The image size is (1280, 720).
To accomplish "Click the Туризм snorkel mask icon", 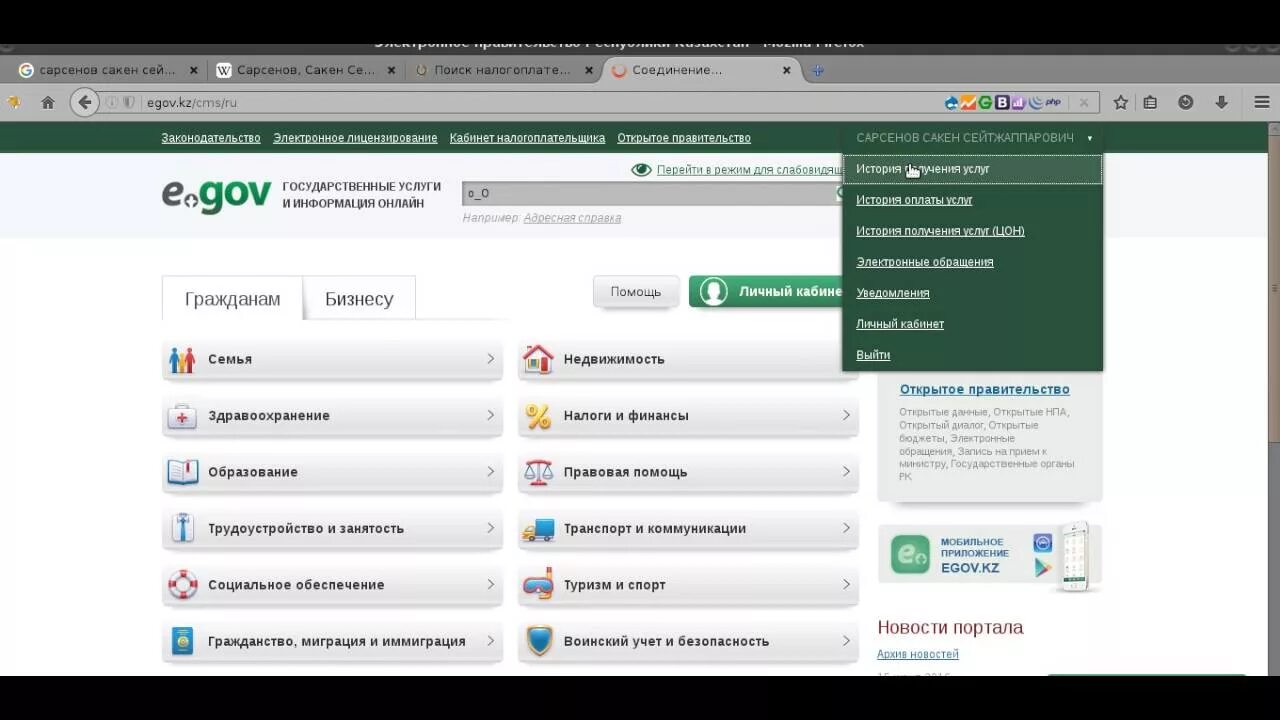I will point(538,584).
